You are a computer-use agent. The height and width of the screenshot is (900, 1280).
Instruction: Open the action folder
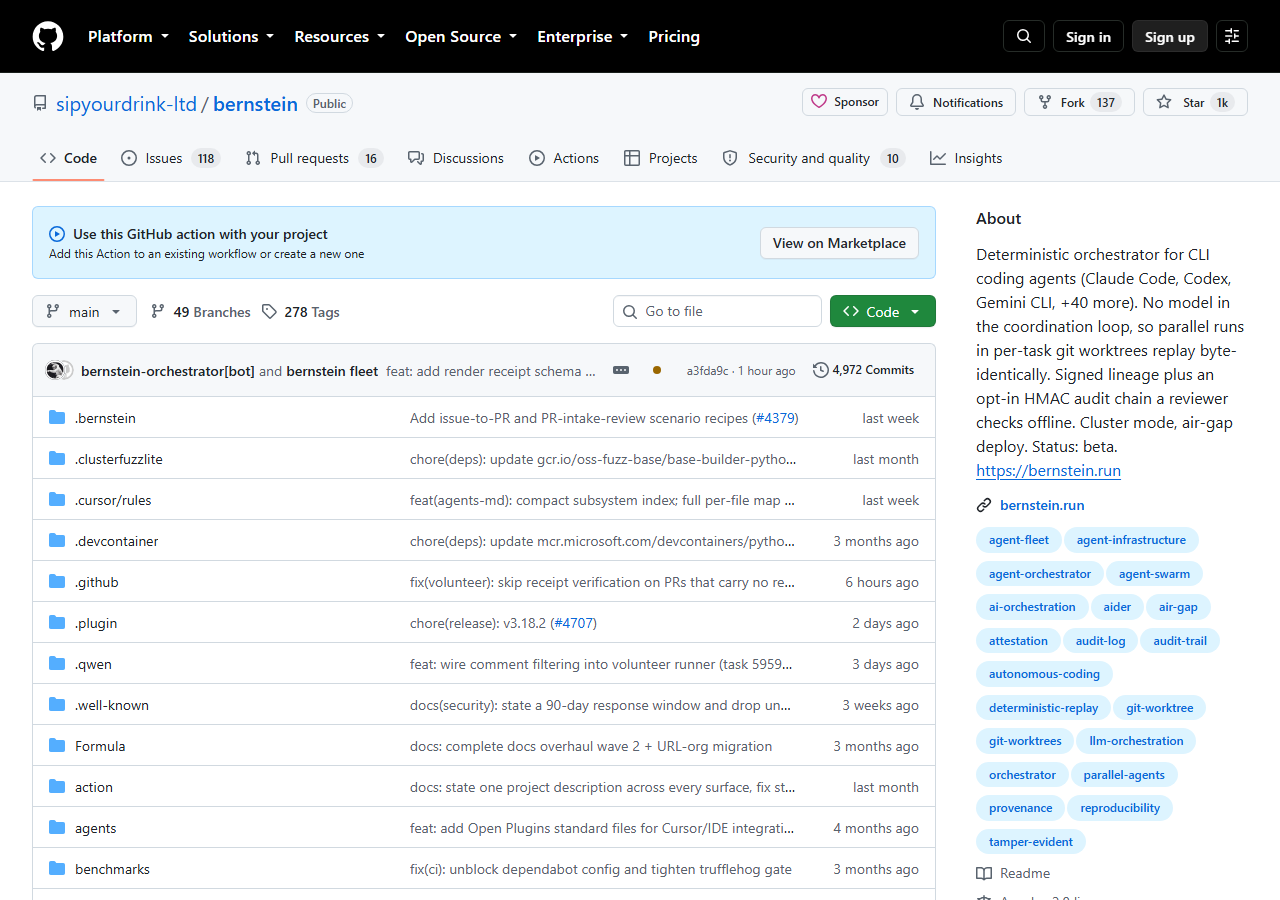(94, 787)
